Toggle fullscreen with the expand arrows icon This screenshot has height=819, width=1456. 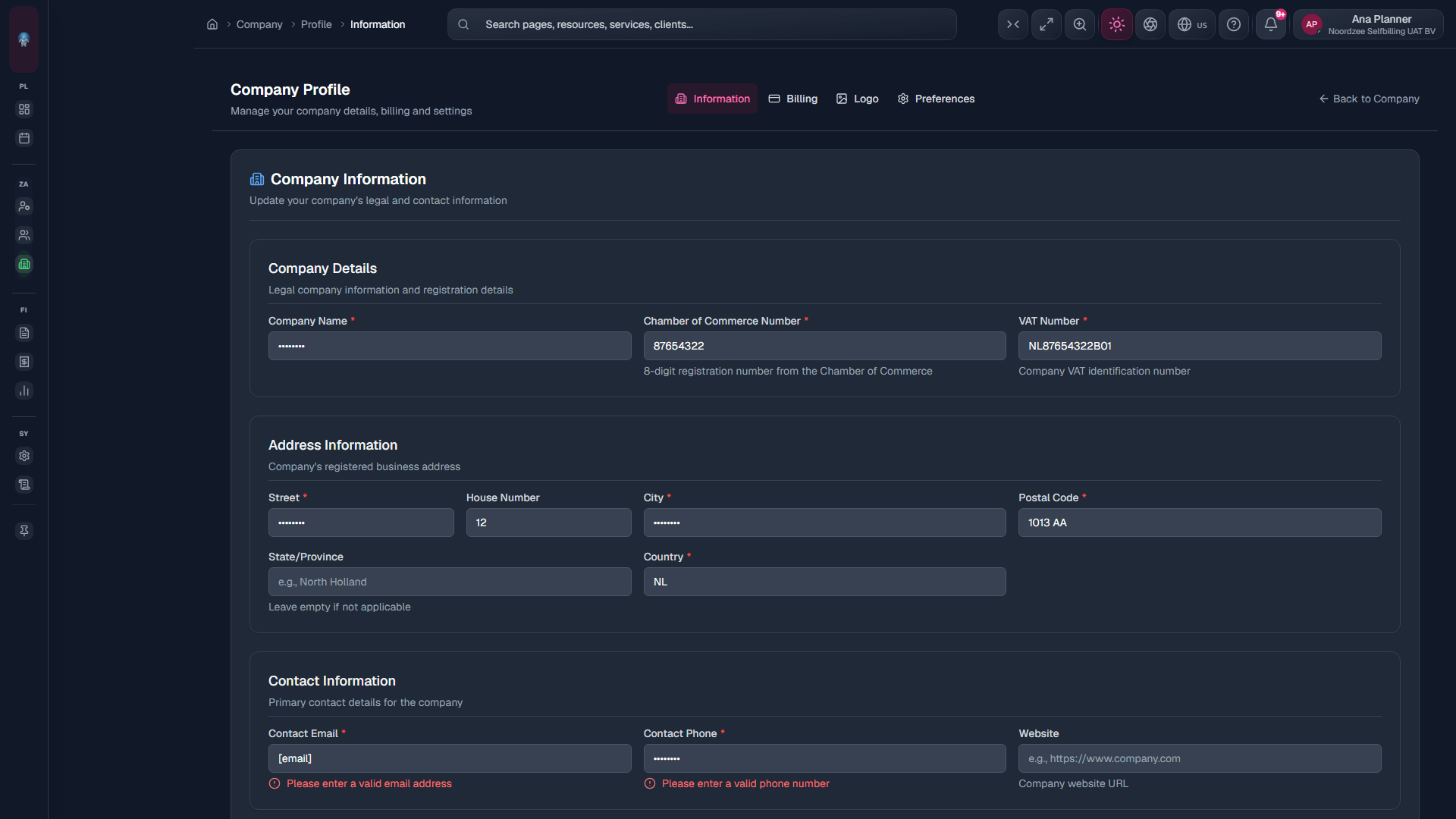click(1046, 24)
